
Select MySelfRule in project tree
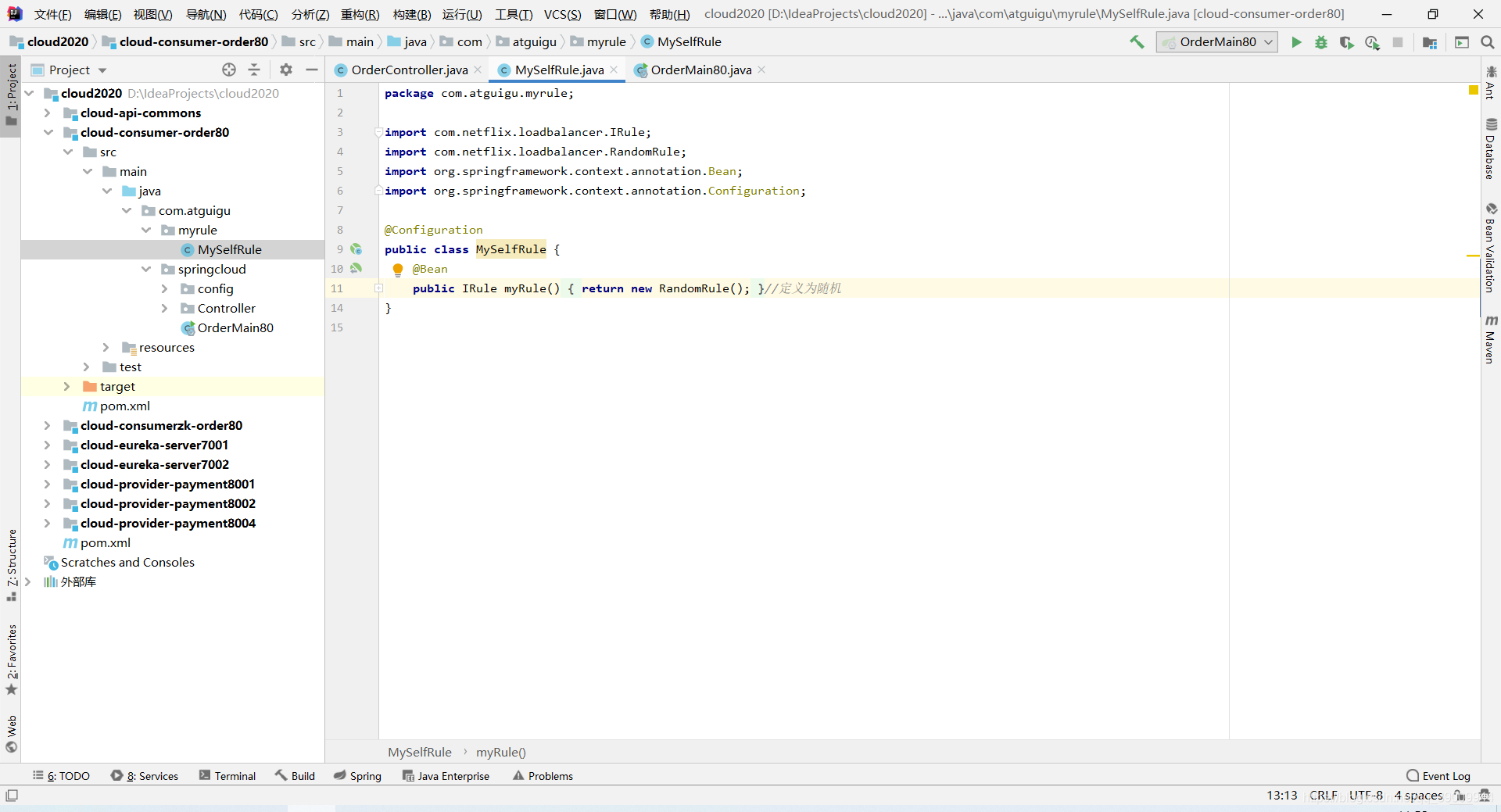tap(229, 249)
